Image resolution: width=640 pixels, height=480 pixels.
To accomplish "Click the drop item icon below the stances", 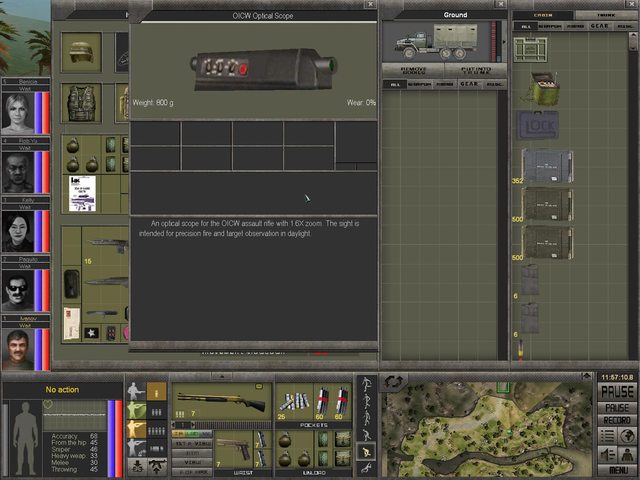I will coord(138,466).
